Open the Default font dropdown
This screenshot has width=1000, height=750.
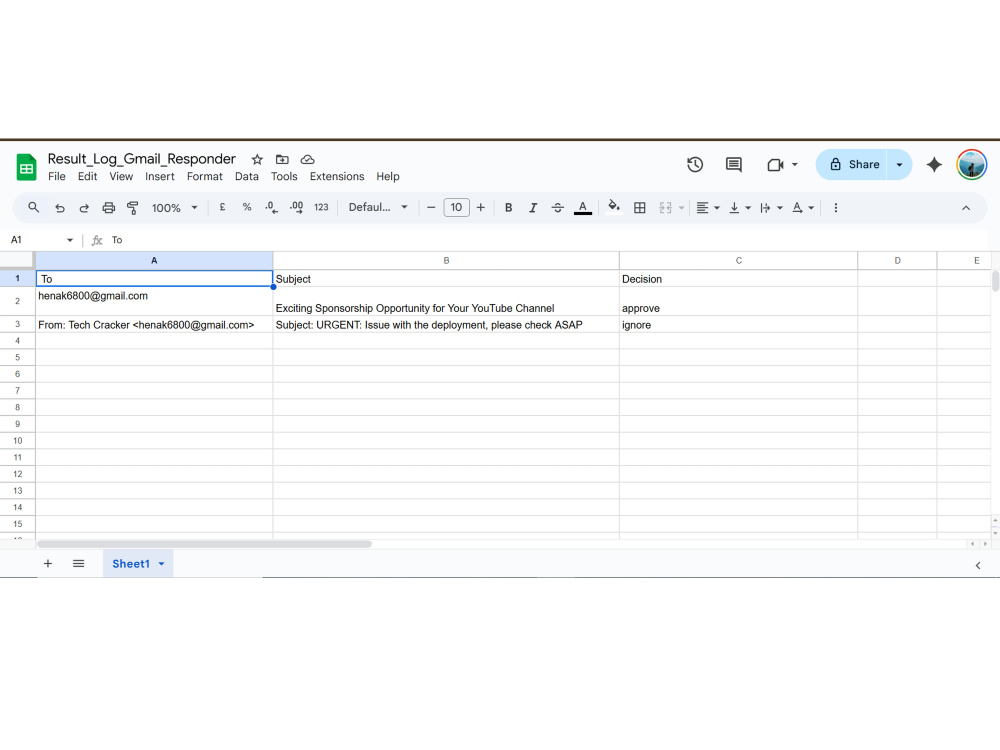[x=378, y=207]
